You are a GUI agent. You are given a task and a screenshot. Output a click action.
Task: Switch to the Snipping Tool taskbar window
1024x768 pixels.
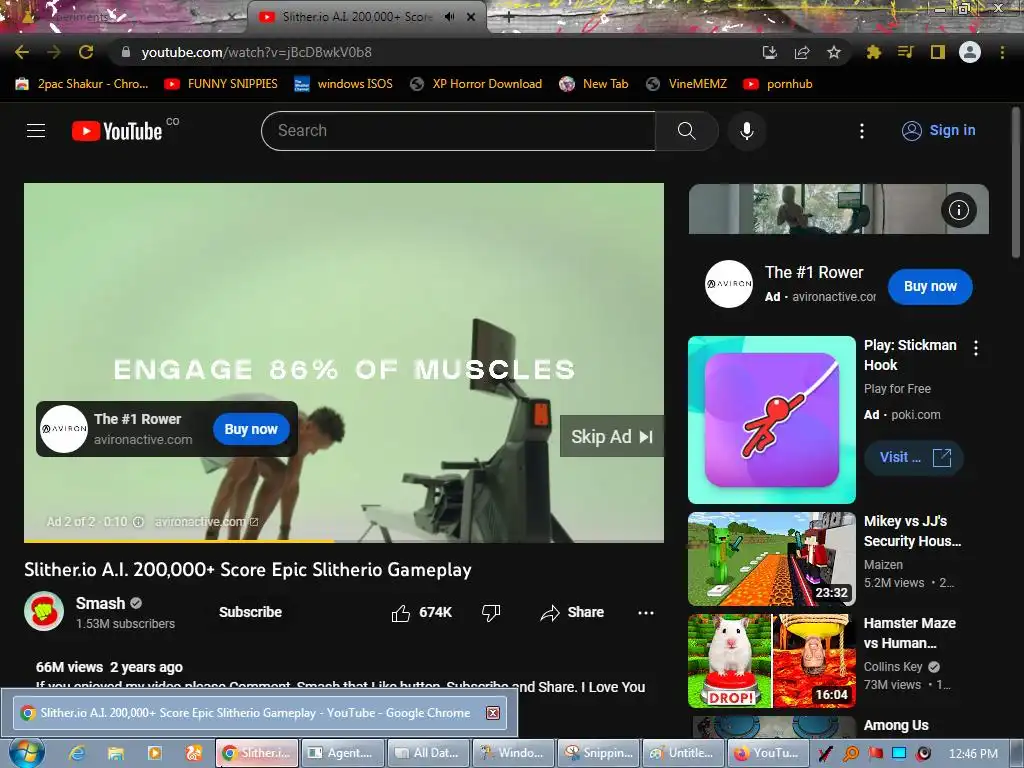pyautogui.click(x=599, y=753)
